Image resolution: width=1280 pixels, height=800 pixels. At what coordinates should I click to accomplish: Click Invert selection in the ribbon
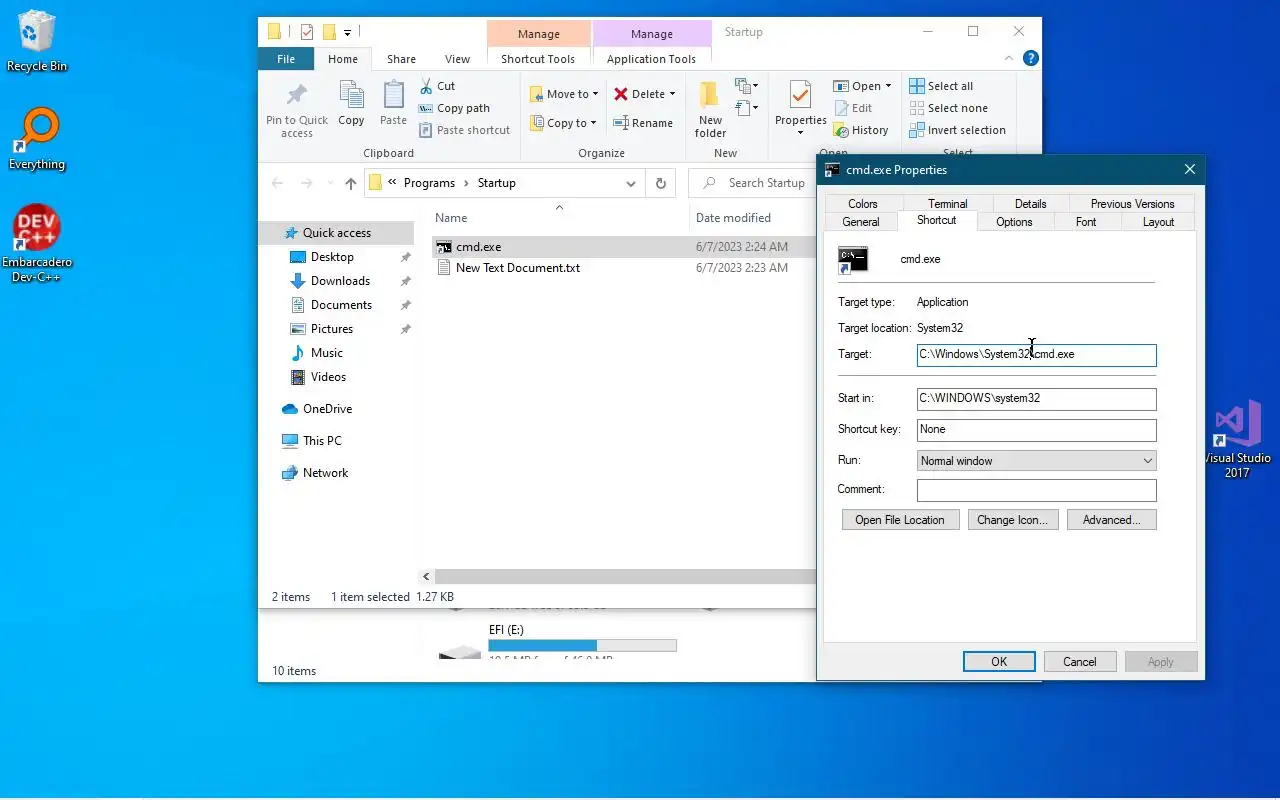[957, 130]
